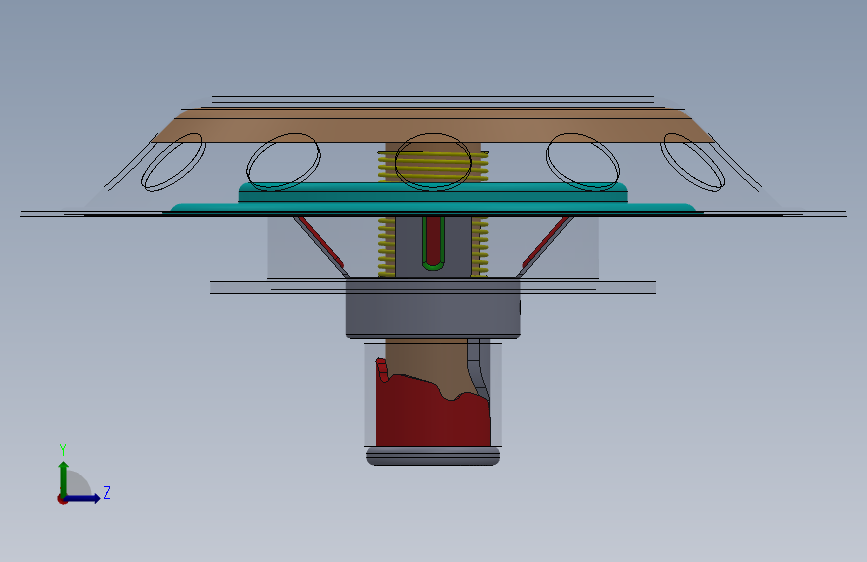Click the green Y axis letter label
The image size is (867, 562).
point(63,449)
